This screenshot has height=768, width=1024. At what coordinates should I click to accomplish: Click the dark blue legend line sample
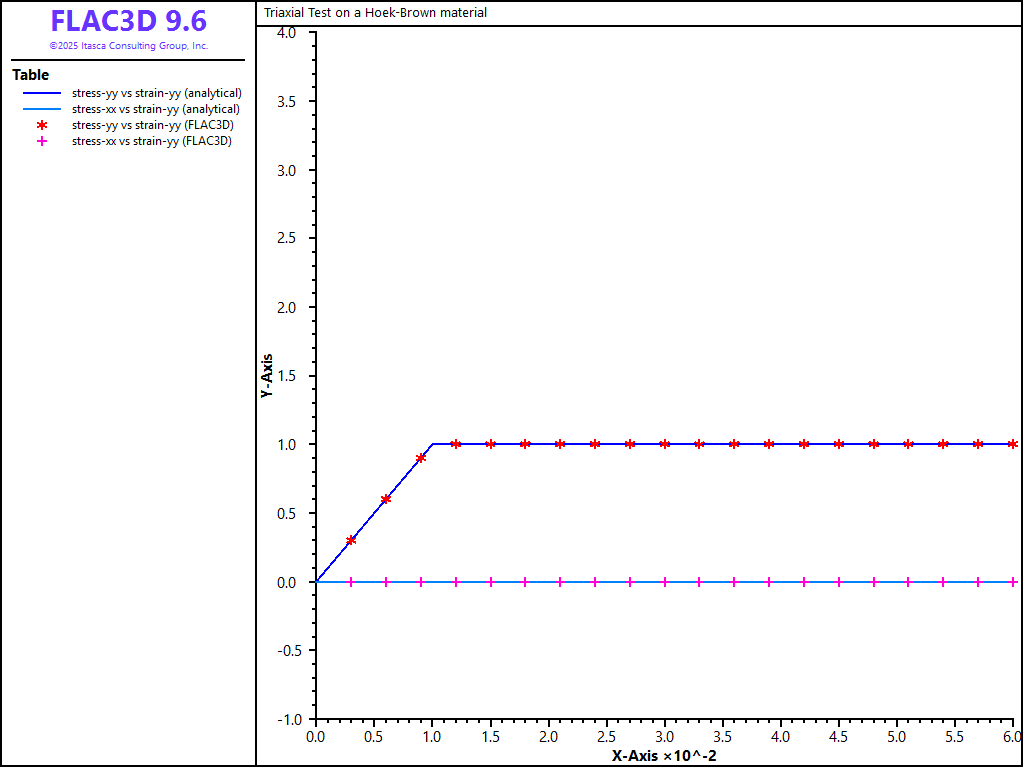click(x=42, y=93)
